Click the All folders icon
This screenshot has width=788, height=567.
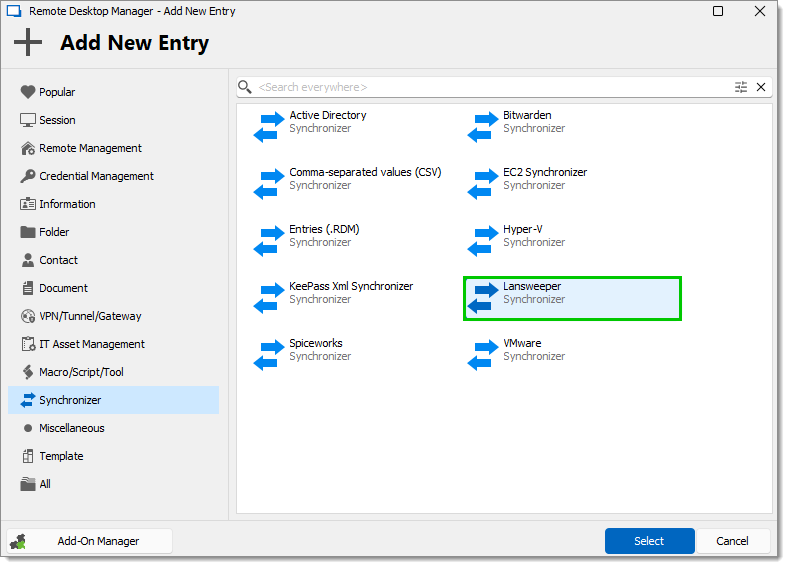pos(28,484)
